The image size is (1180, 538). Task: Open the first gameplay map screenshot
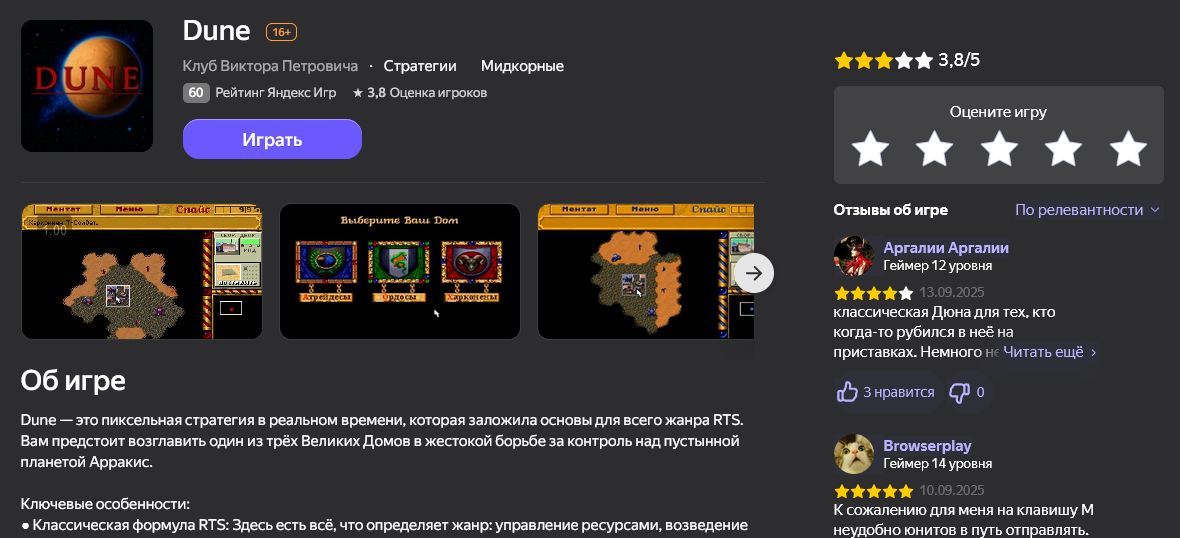tap(141, 272)
